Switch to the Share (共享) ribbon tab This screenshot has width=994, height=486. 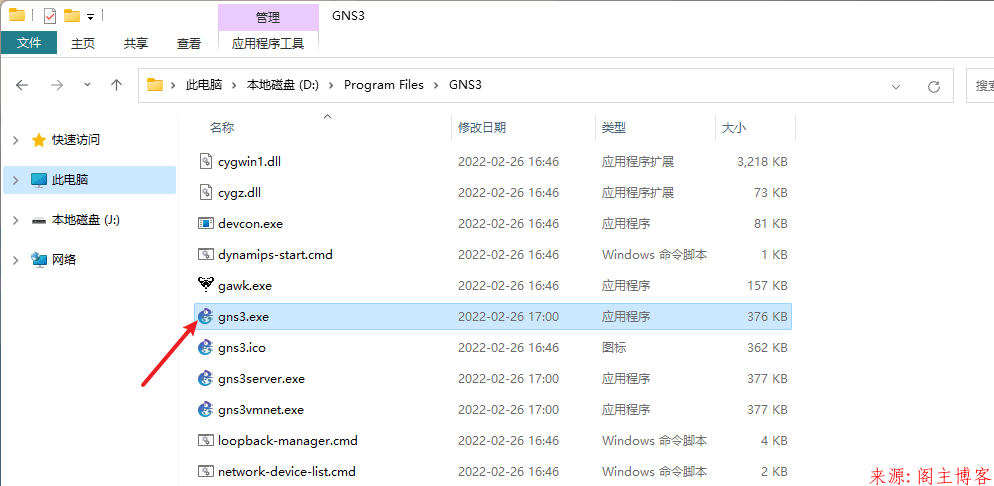click(136, 43)
